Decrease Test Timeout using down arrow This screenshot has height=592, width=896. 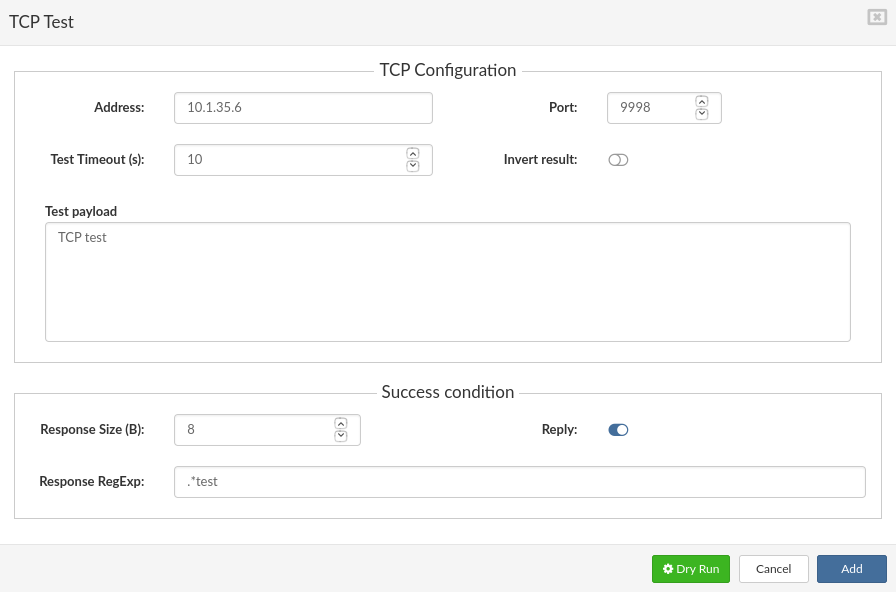point(412,165)
